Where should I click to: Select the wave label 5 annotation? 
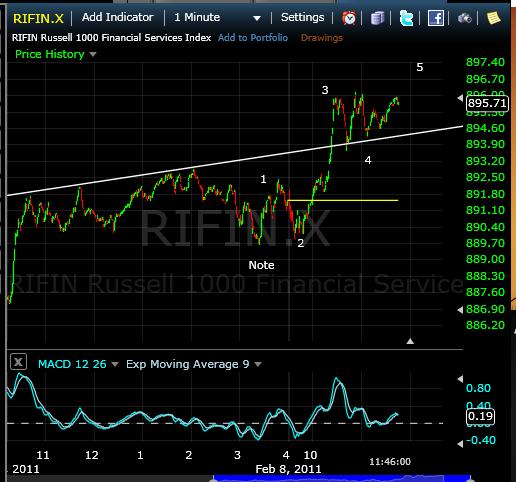(420, 67)
